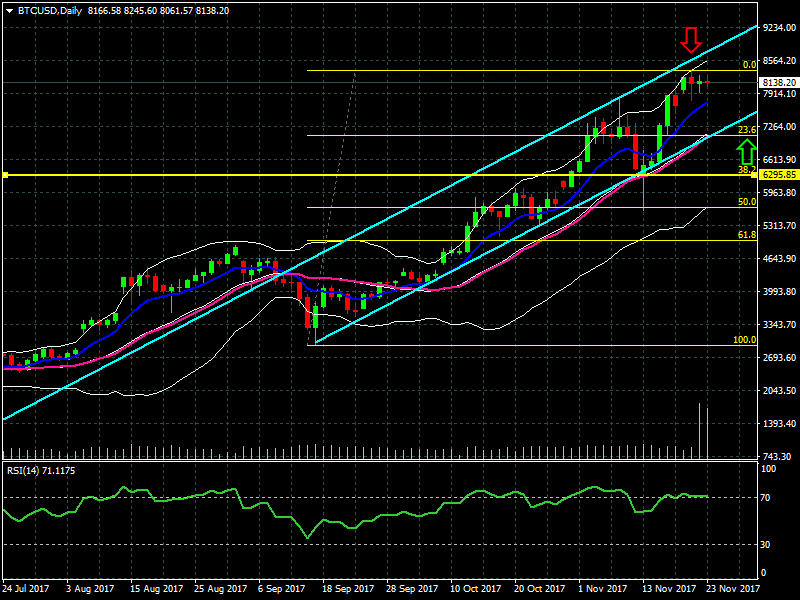Click the Fibonacci 0.0 level label
The width and height of the screenshot is (800, 600).
click(749, 65)
